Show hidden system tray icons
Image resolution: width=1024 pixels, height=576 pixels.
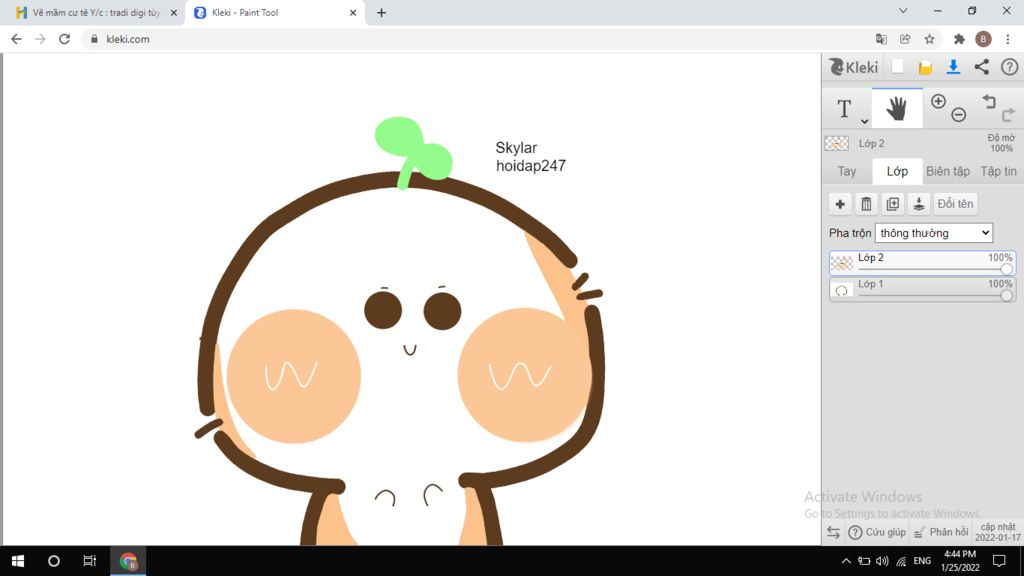point(846,561)
